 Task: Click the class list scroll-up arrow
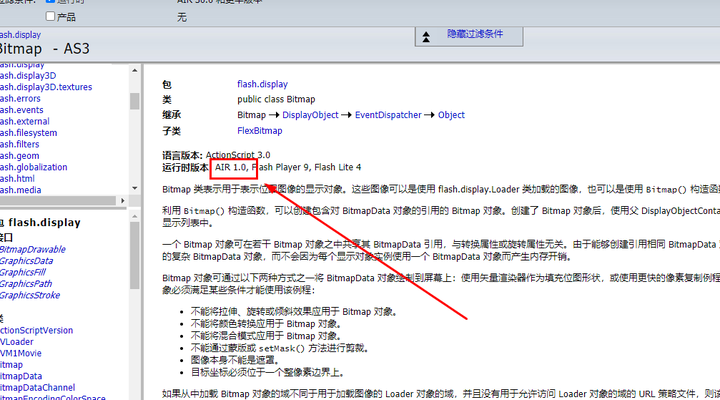(x=135, y=216)
